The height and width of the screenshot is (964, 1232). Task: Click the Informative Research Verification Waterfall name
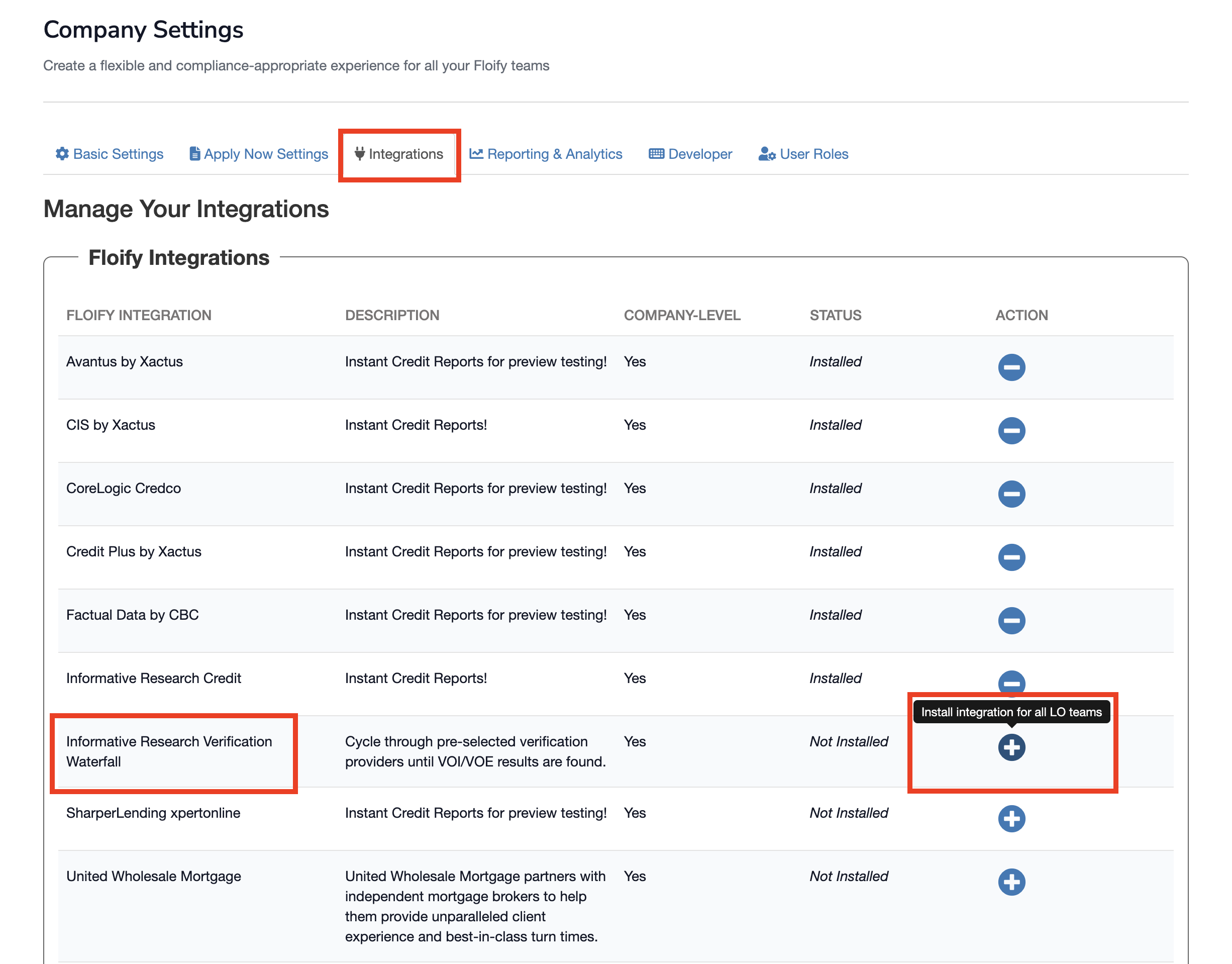[x=169, y=751]
